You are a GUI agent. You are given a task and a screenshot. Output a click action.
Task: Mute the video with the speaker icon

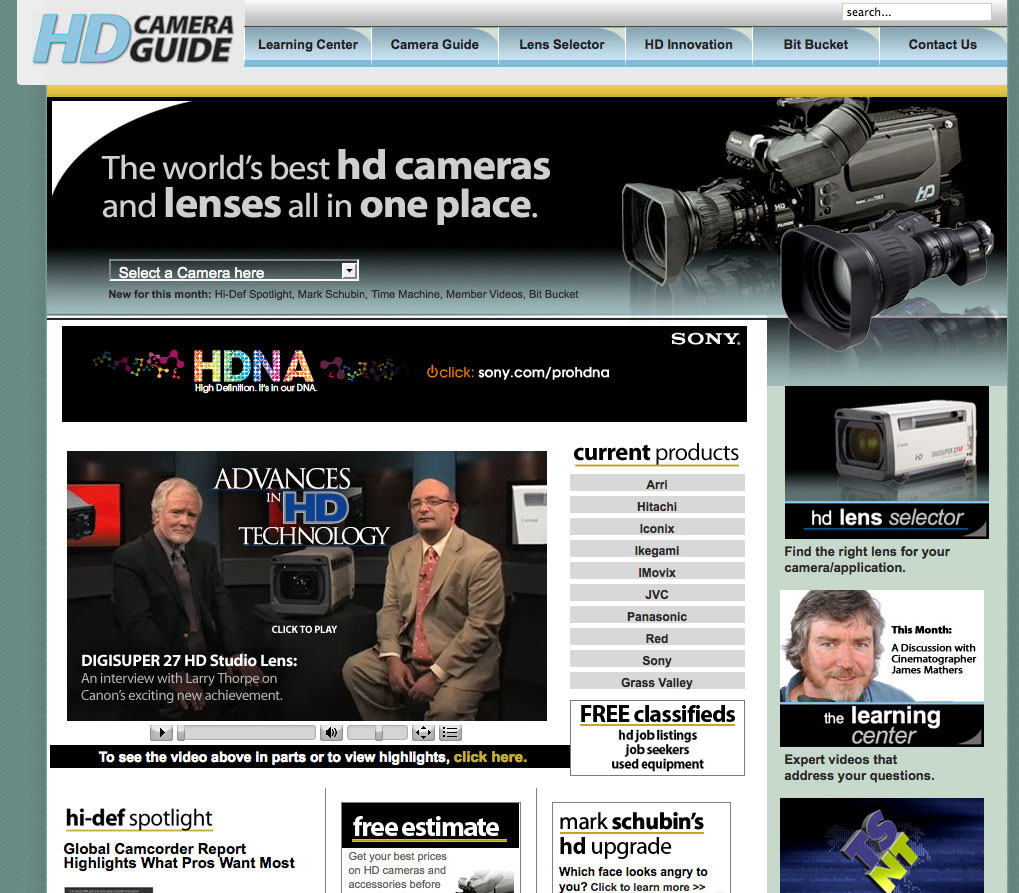coord(331,733)
